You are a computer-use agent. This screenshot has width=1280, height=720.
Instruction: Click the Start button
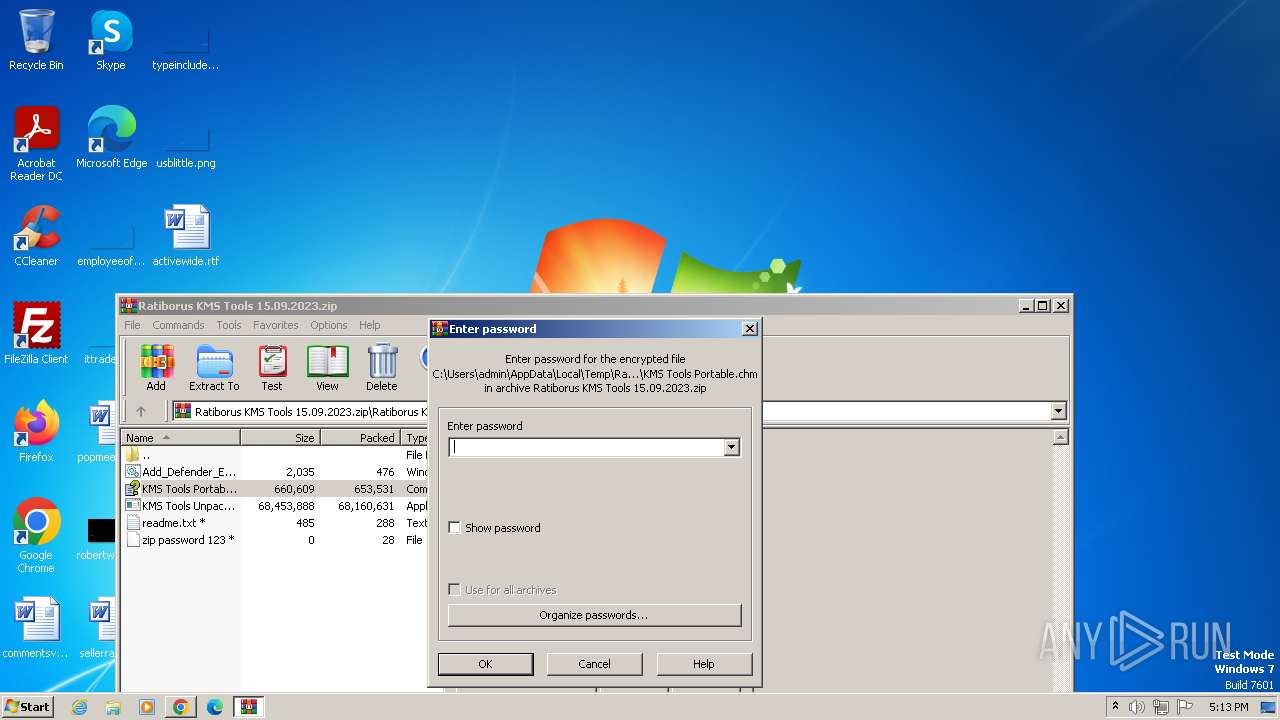coord(27,707)
